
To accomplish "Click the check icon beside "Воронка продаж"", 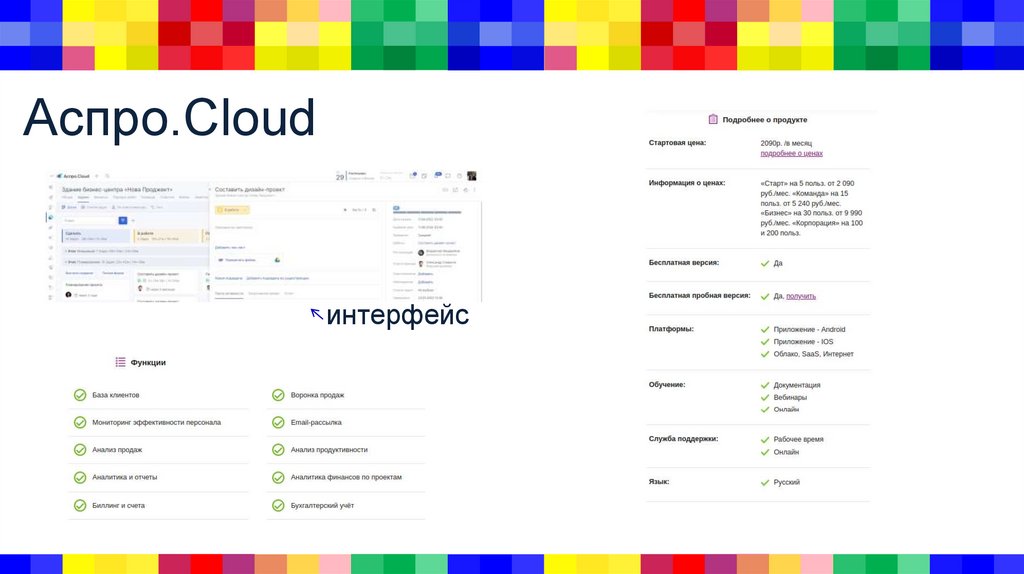I will click(x=278, y=395).
